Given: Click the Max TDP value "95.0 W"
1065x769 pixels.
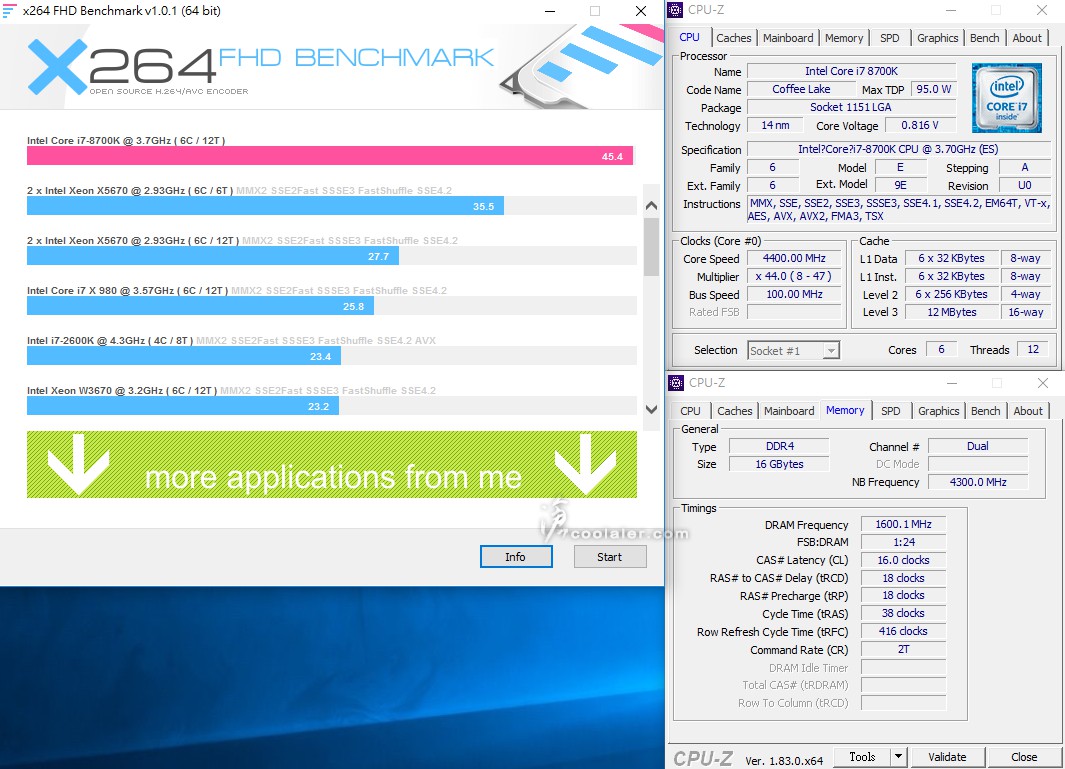Looking at the screenshot, I should point(933,89).
